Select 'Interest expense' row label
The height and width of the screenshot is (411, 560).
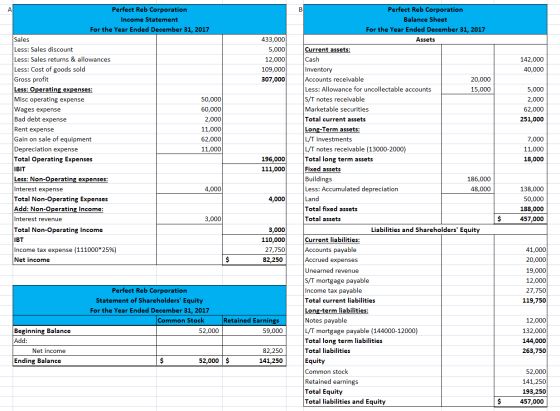tap(38, 189)
